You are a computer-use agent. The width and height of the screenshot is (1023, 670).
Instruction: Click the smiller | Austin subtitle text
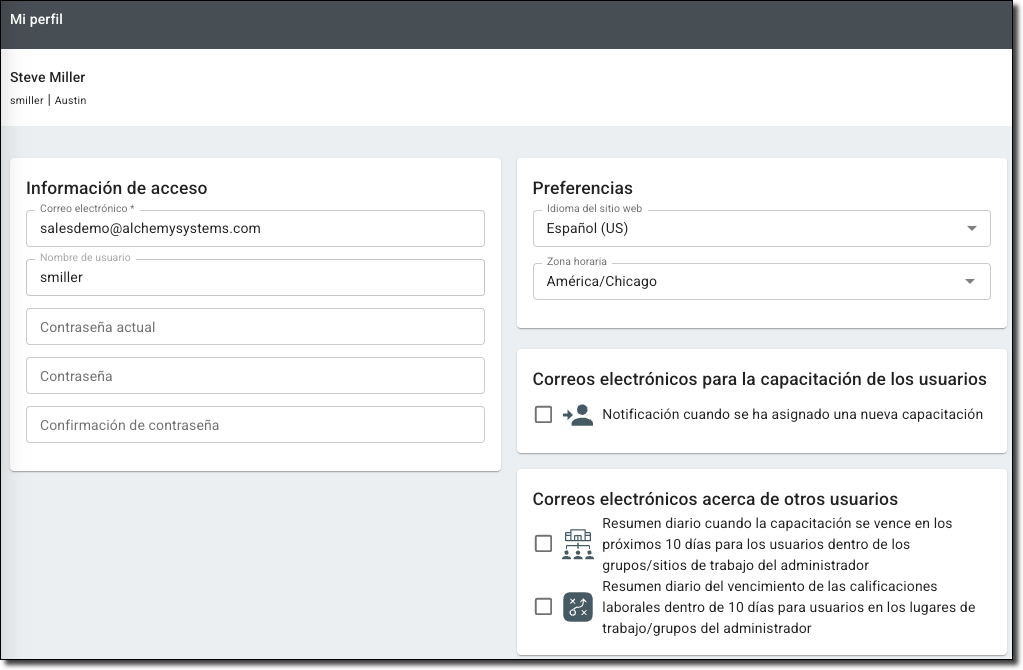(48, 101)
